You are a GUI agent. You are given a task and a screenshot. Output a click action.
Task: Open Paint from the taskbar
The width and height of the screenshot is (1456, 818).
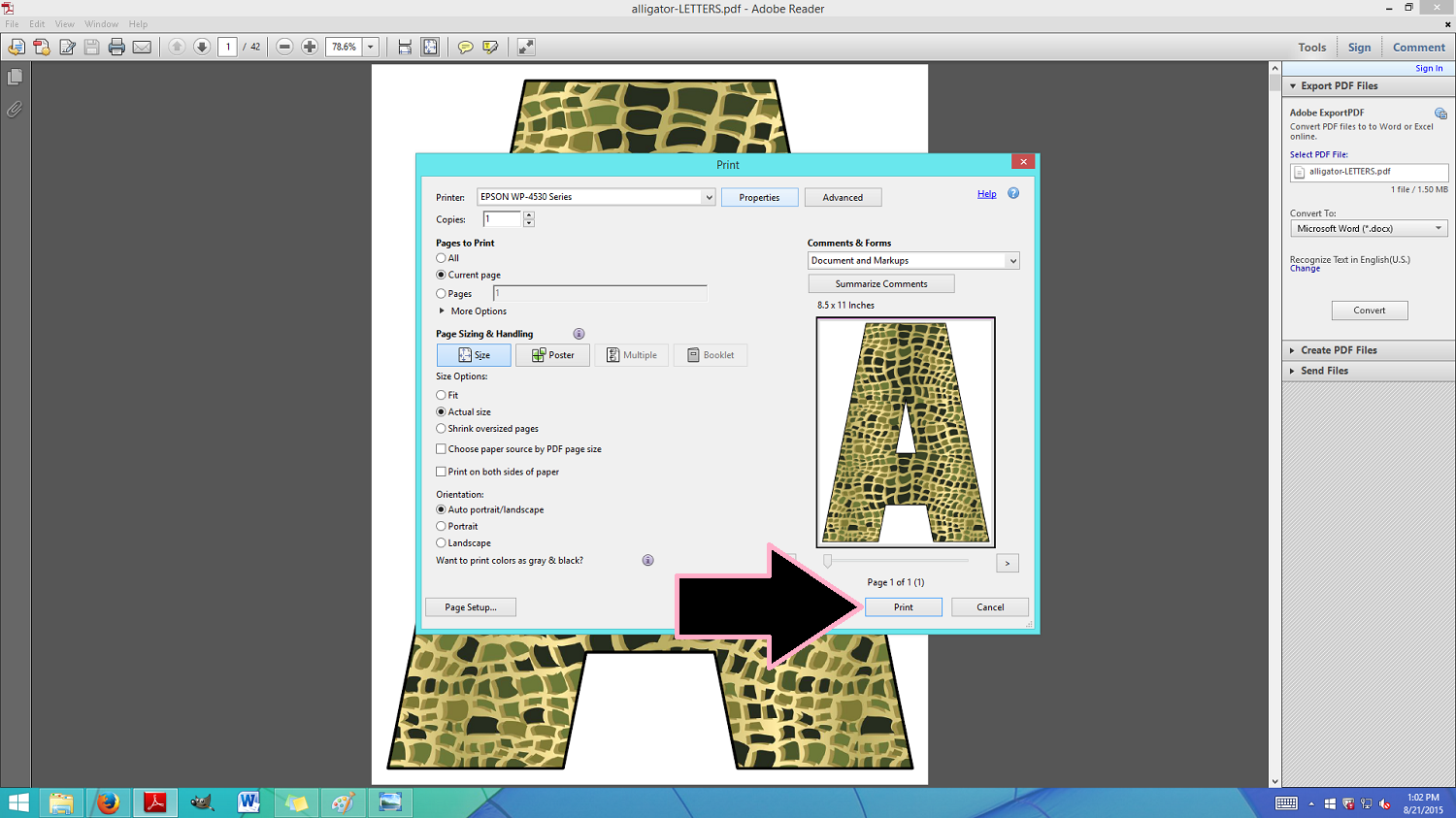(x=343, y=802)
